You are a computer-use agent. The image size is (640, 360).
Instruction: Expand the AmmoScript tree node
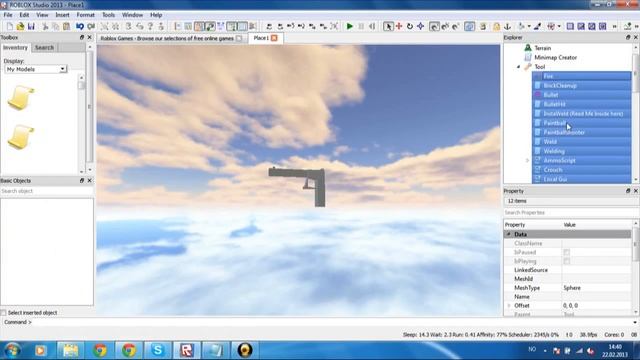coord(527,160)
